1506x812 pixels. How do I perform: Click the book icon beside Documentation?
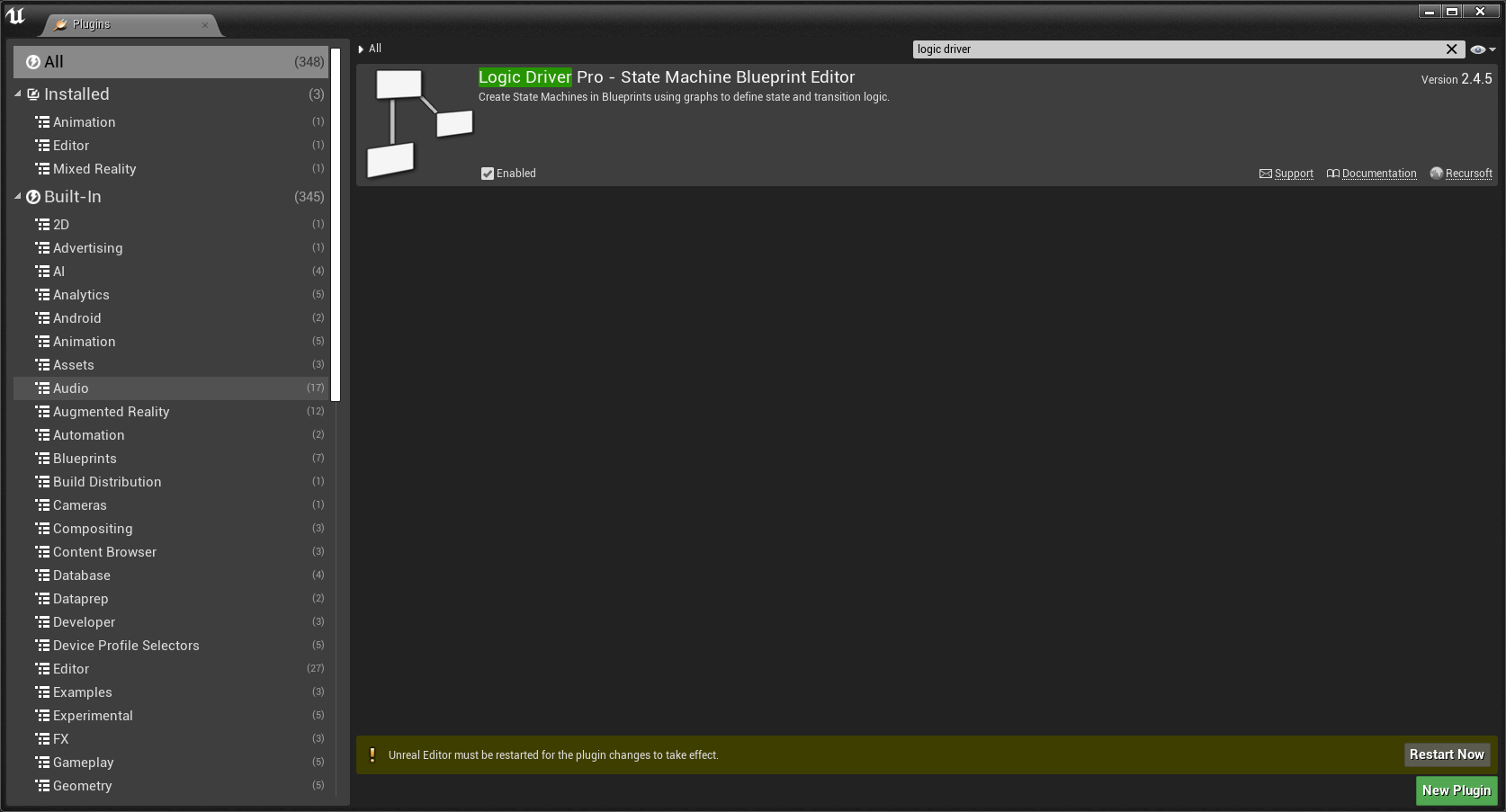click(x=1332, y=174)
